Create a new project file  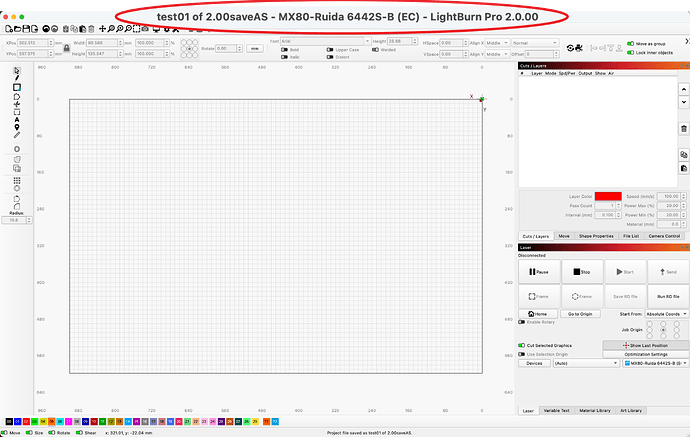pos(9,29)
